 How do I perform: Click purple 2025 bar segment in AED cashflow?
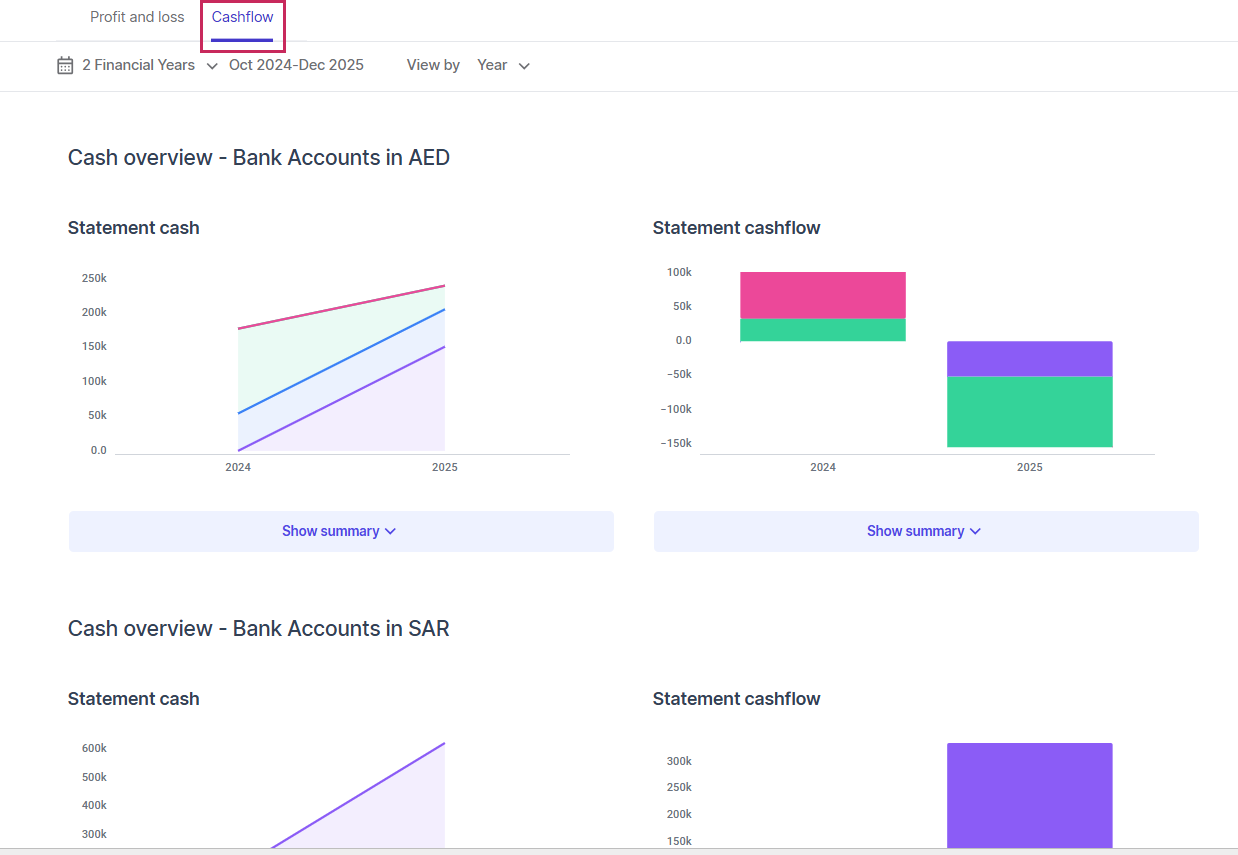tap(1029, 358)
